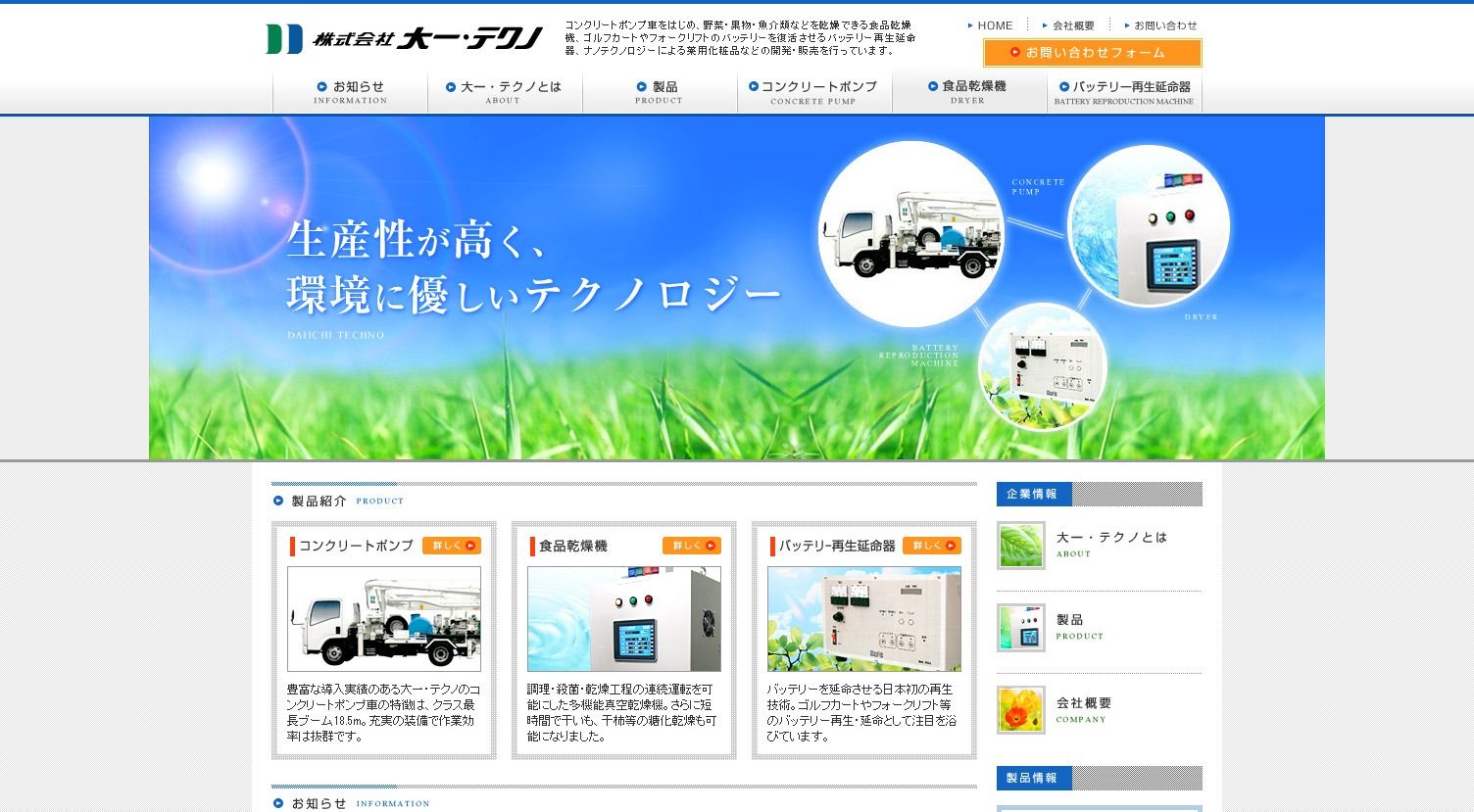Click the battery reproduction machine circle in banner
The image size is (1474, 812).
1042,366
